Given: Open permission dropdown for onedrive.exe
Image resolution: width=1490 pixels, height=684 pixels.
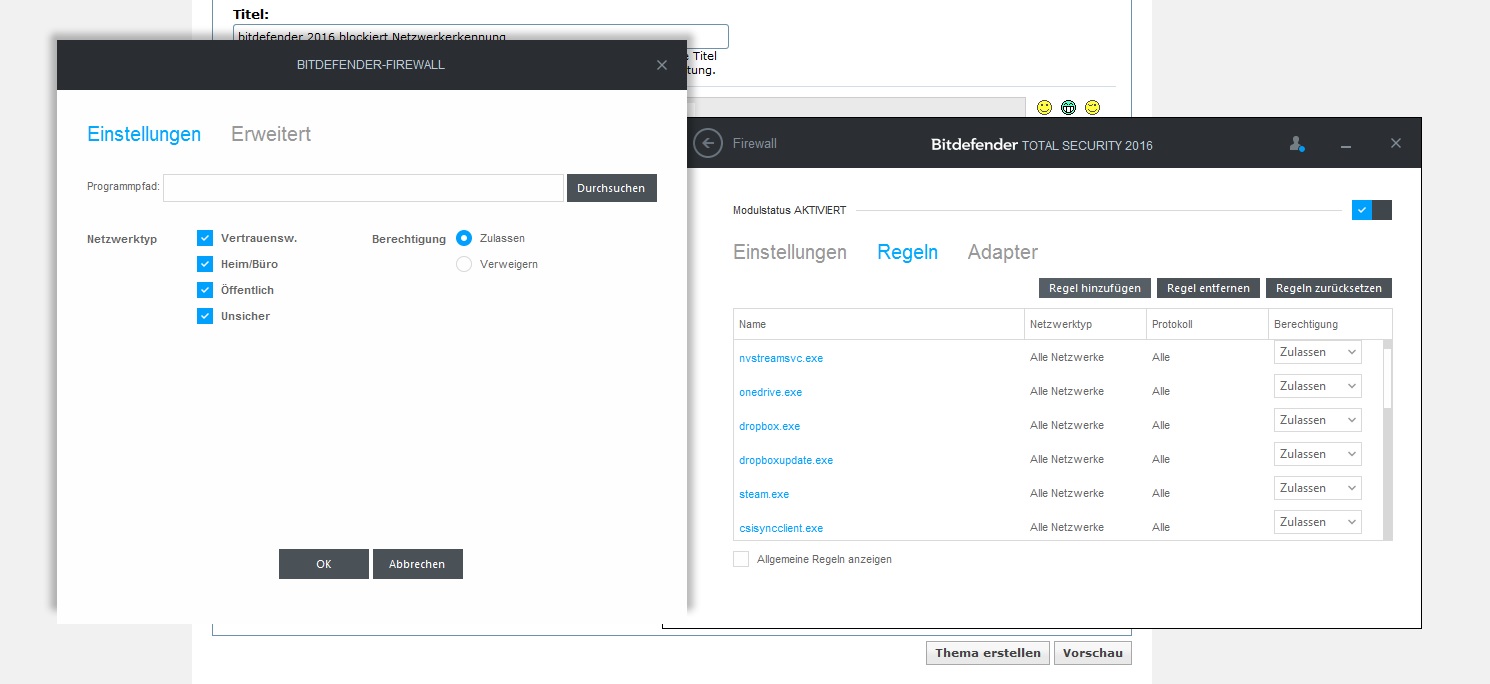Looking at the screenshot, I should (1317, 386).
